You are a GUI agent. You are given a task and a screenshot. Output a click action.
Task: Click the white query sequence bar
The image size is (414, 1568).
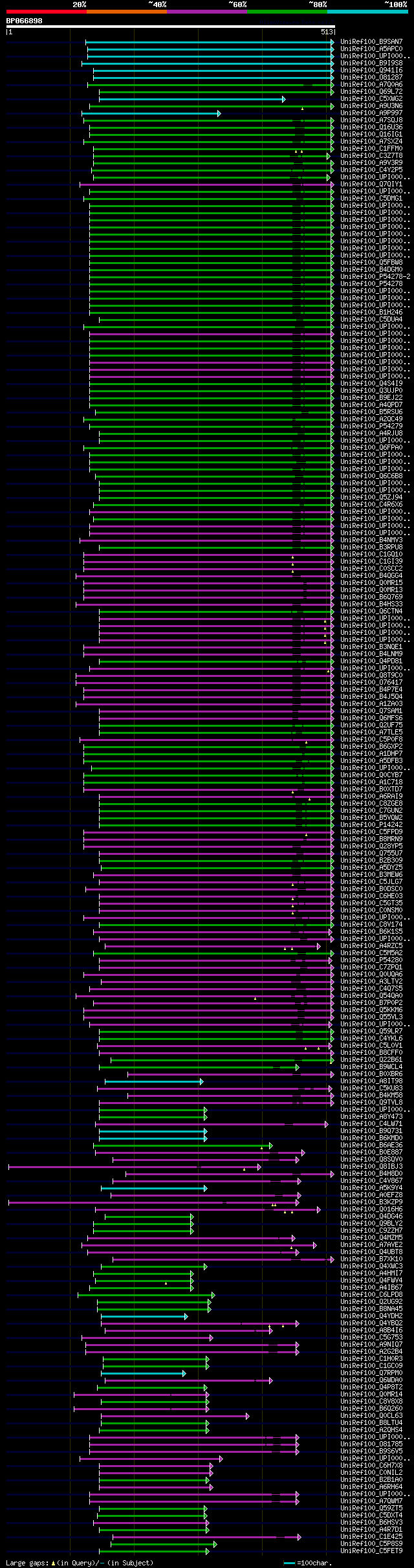[171, 27]
